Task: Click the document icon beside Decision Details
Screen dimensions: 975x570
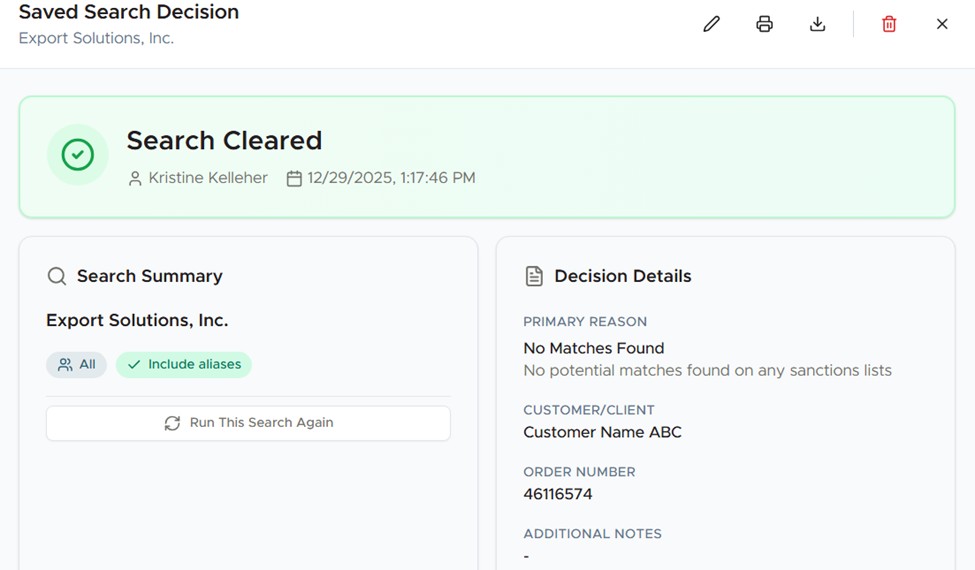Action: coord(534,276)
